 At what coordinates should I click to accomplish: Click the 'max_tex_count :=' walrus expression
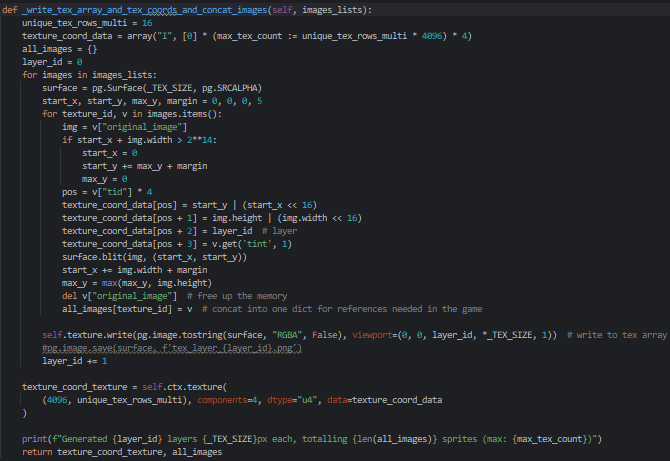click(x=257, y=36)
